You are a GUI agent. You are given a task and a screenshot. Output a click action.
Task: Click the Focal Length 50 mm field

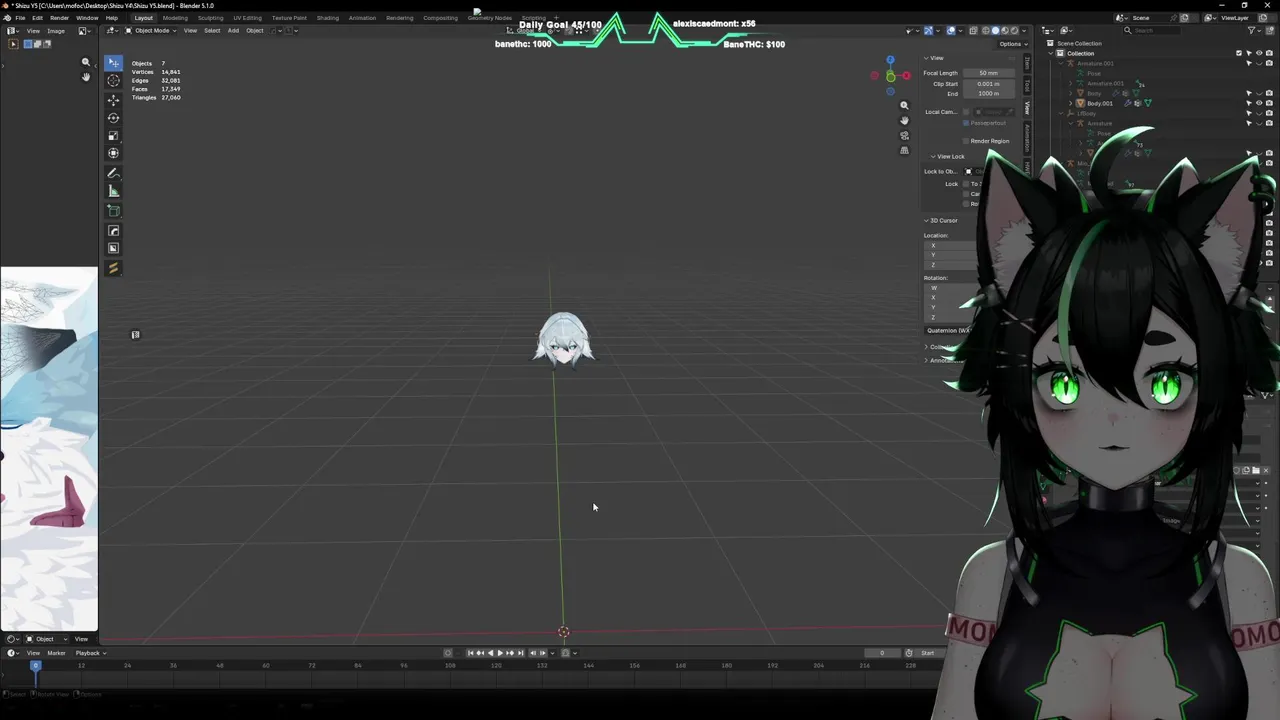[x=988, y=73]
